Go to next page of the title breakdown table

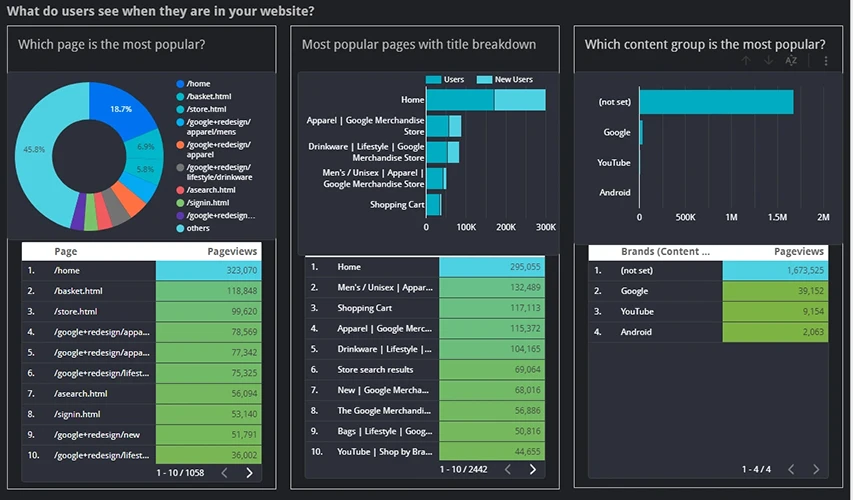pyautogui.click(x=533, y=469)
